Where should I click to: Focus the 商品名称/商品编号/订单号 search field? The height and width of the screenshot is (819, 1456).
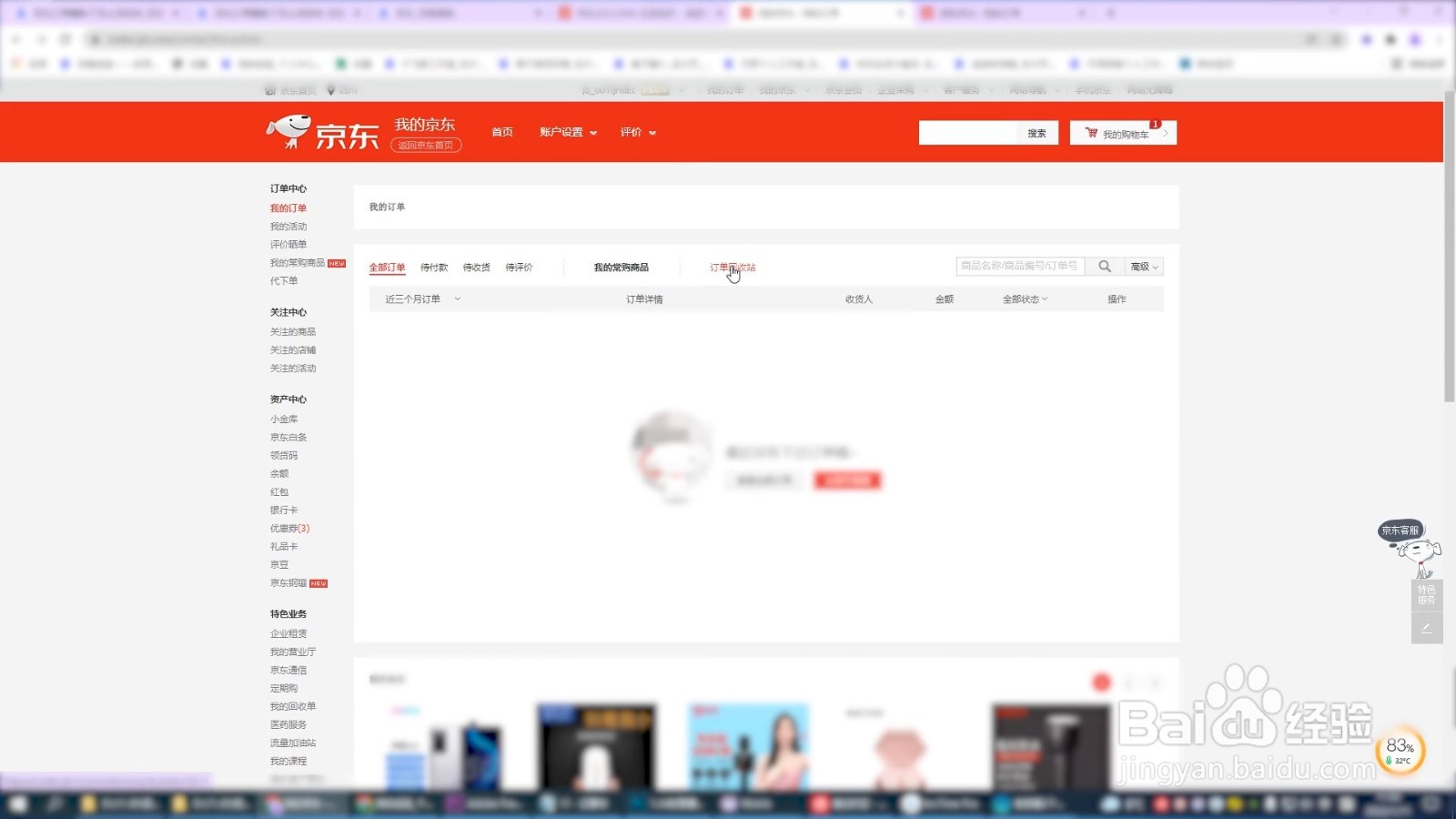[1020, 267]
